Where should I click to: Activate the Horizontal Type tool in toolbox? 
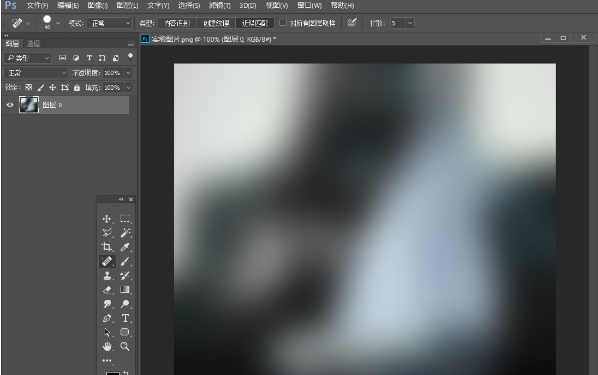pyautogui.click(x=125, y=318)
